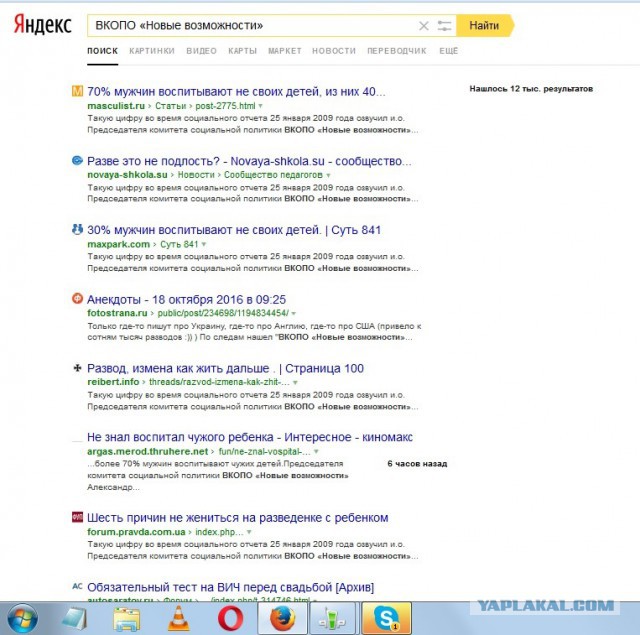This screenshot has width=640, height=635.
Task: Click the maxpark.com favicon
Action: point(77,229)
